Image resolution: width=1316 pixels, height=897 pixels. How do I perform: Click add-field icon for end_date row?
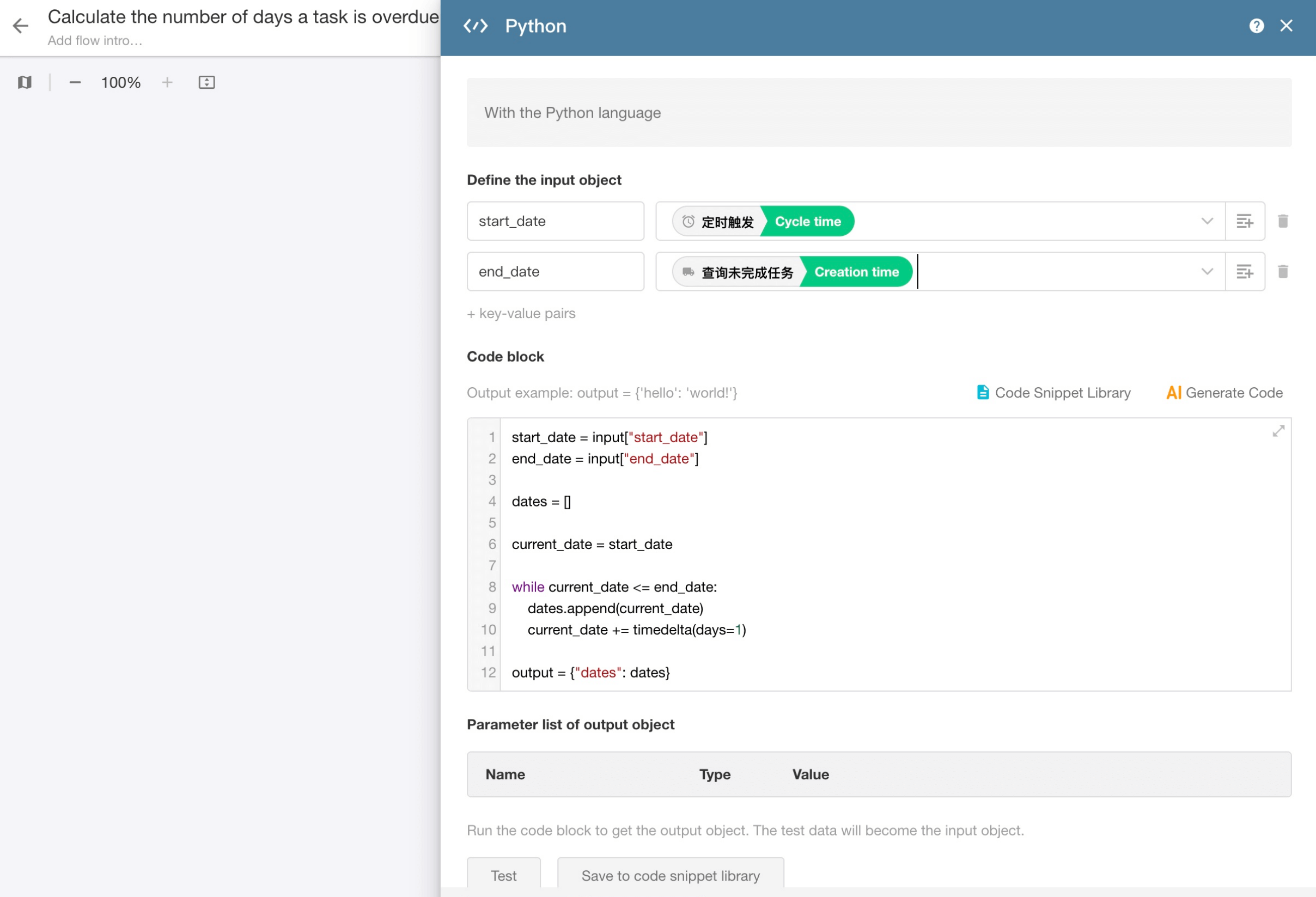coord(1244,272)
